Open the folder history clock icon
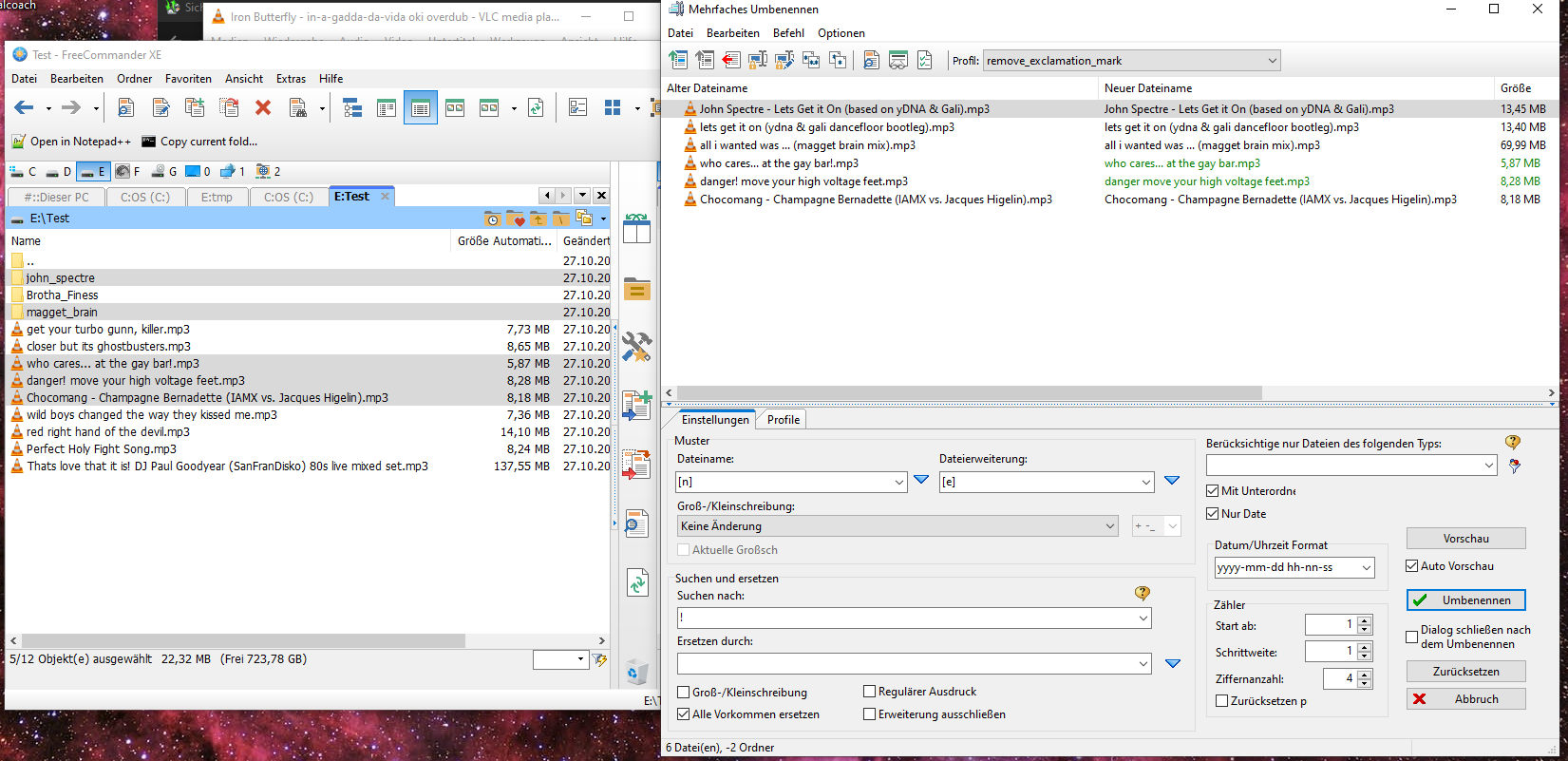1568x761 pixels. pyautogui.click(x=492, y=219)
